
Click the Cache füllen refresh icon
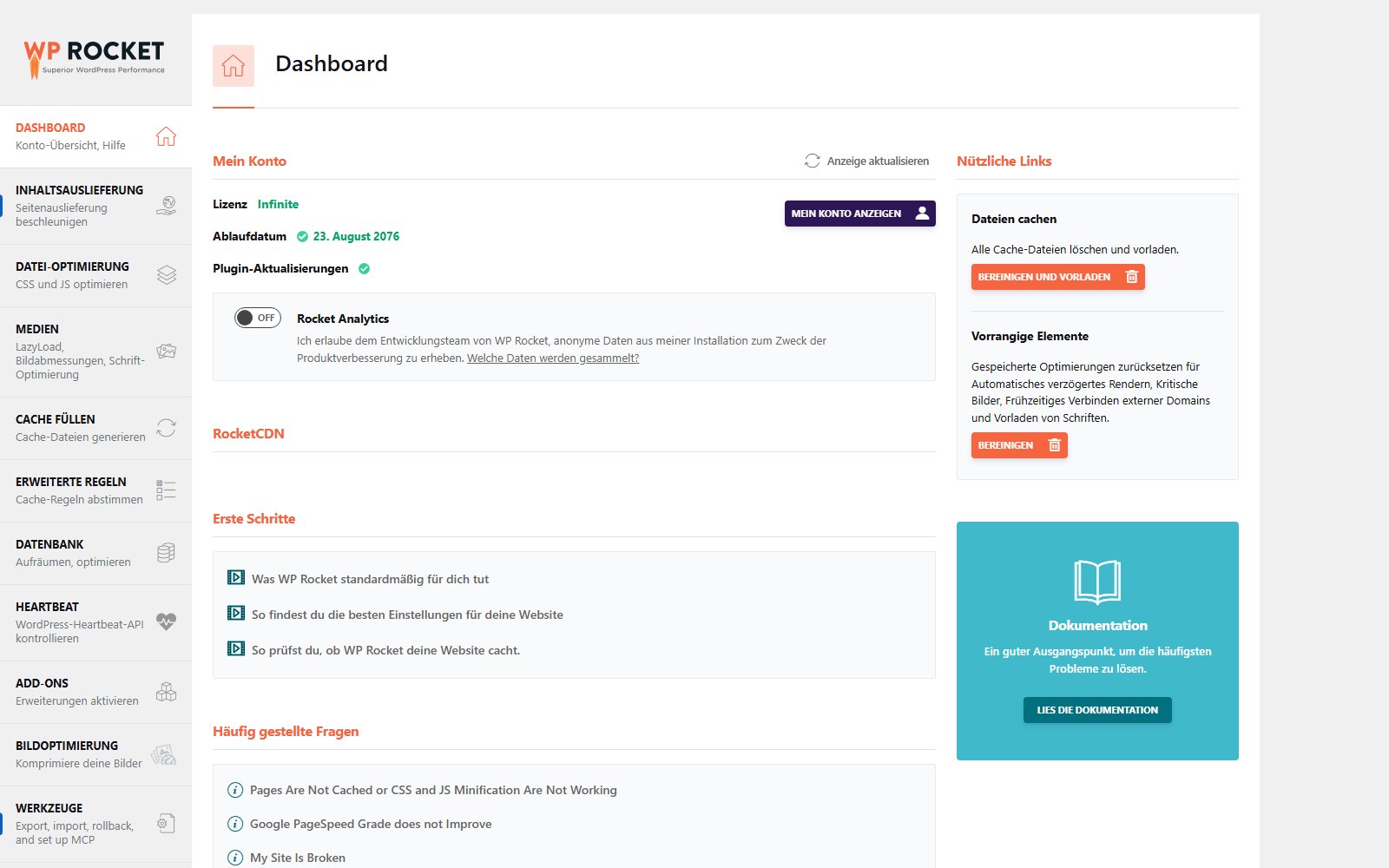(166, 428)
